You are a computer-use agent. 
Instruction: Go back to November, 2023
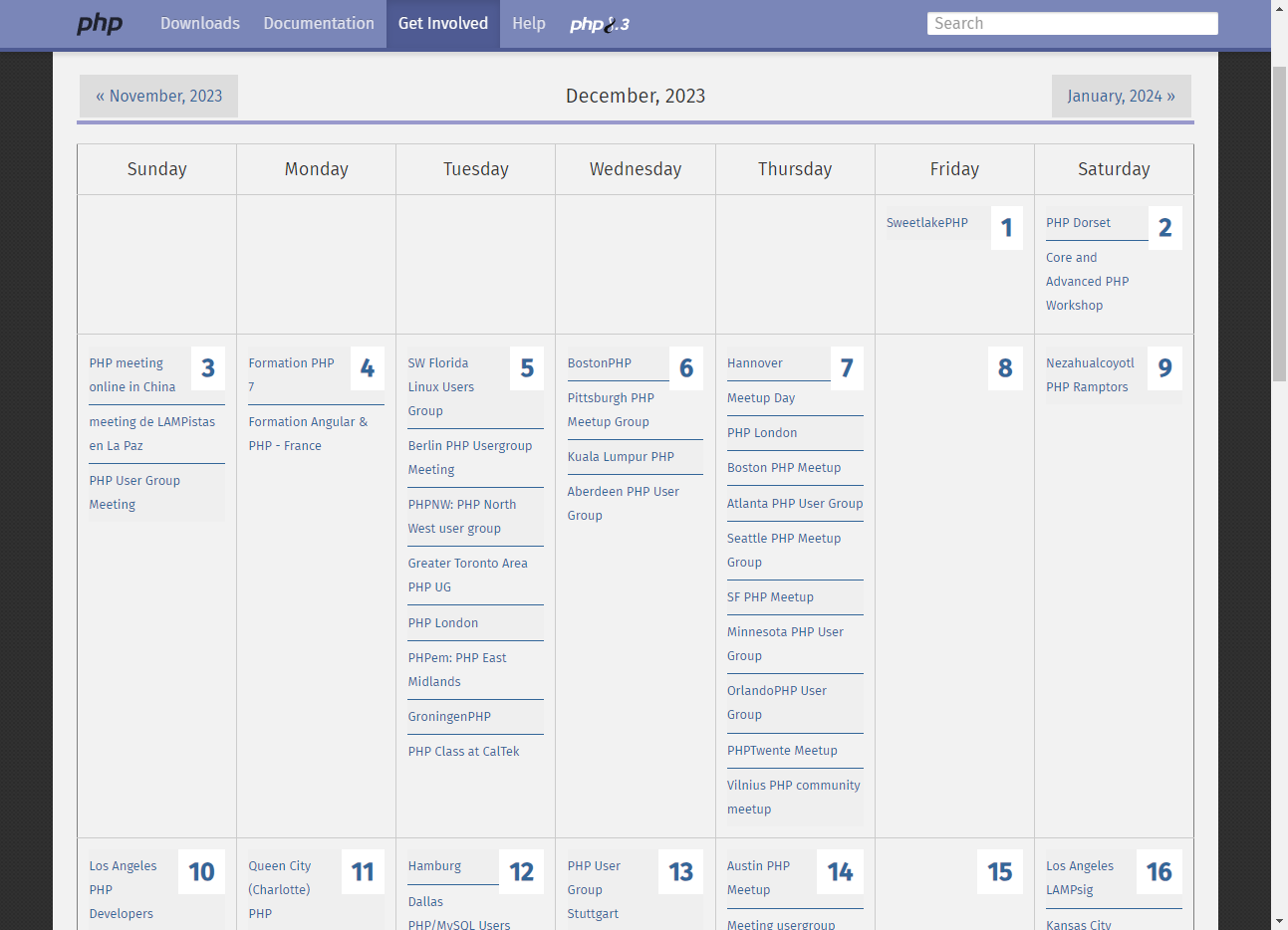pos(159,96)
